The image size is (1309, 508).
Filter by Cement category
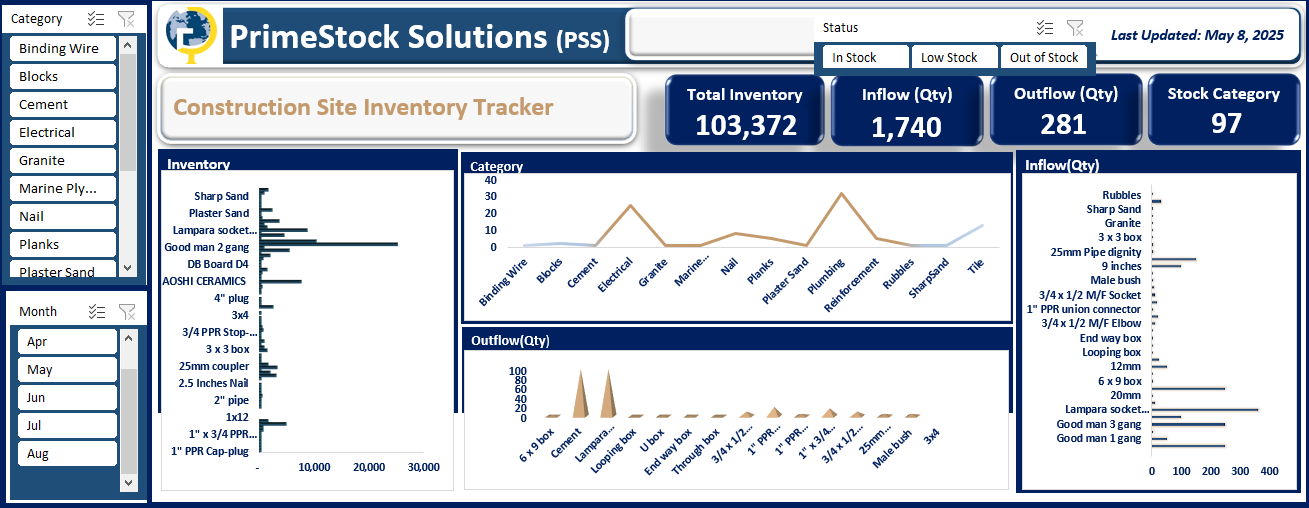[x=63, y=104]
